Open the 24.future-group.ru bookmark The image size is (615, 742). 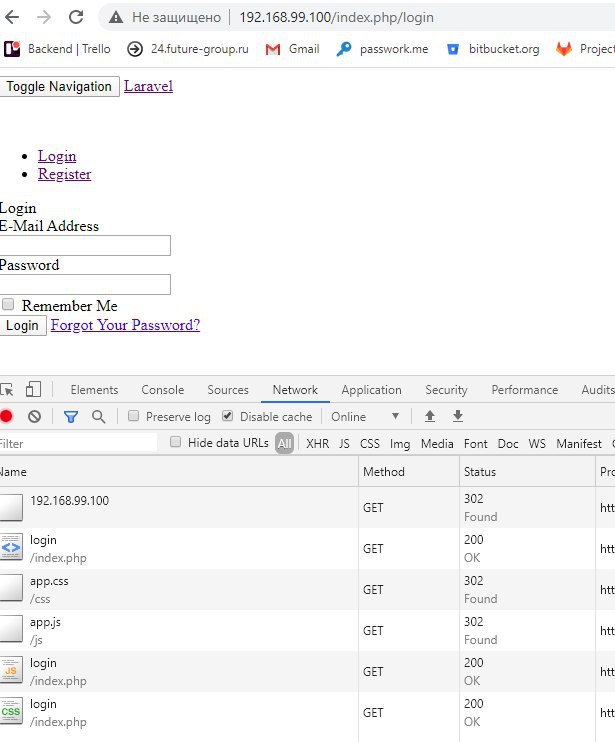[187, 49]
